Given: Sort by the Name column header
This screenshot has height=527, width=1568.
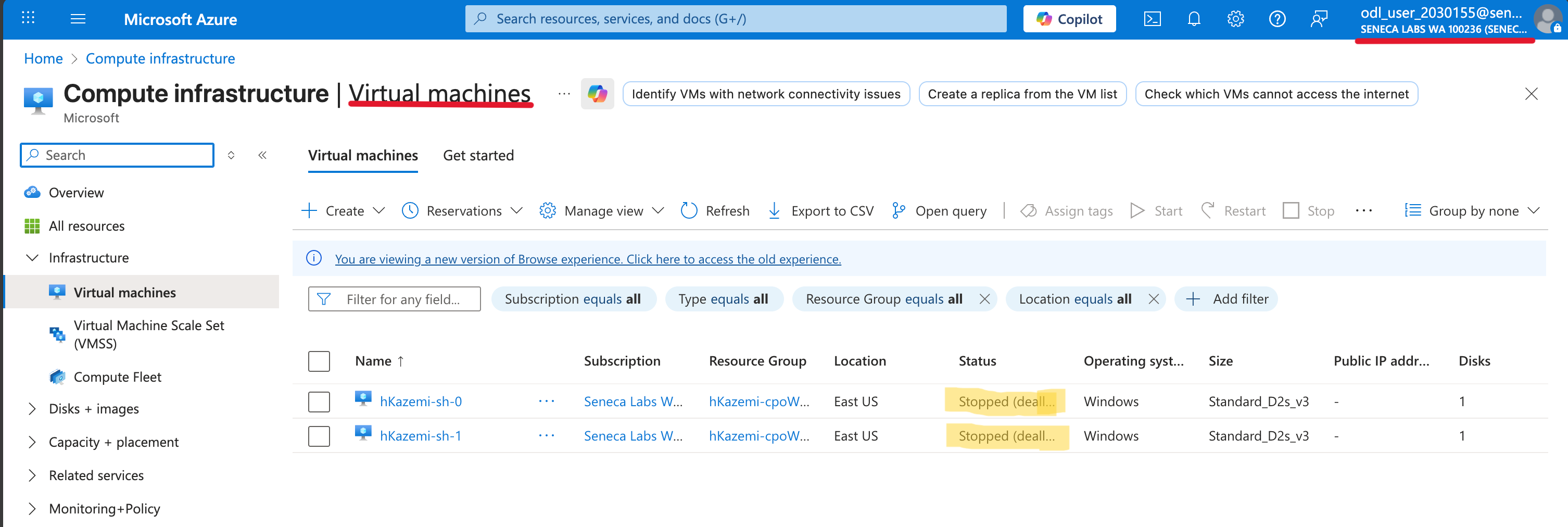Looking at the screenshot, I should click(x=379, y=361).
